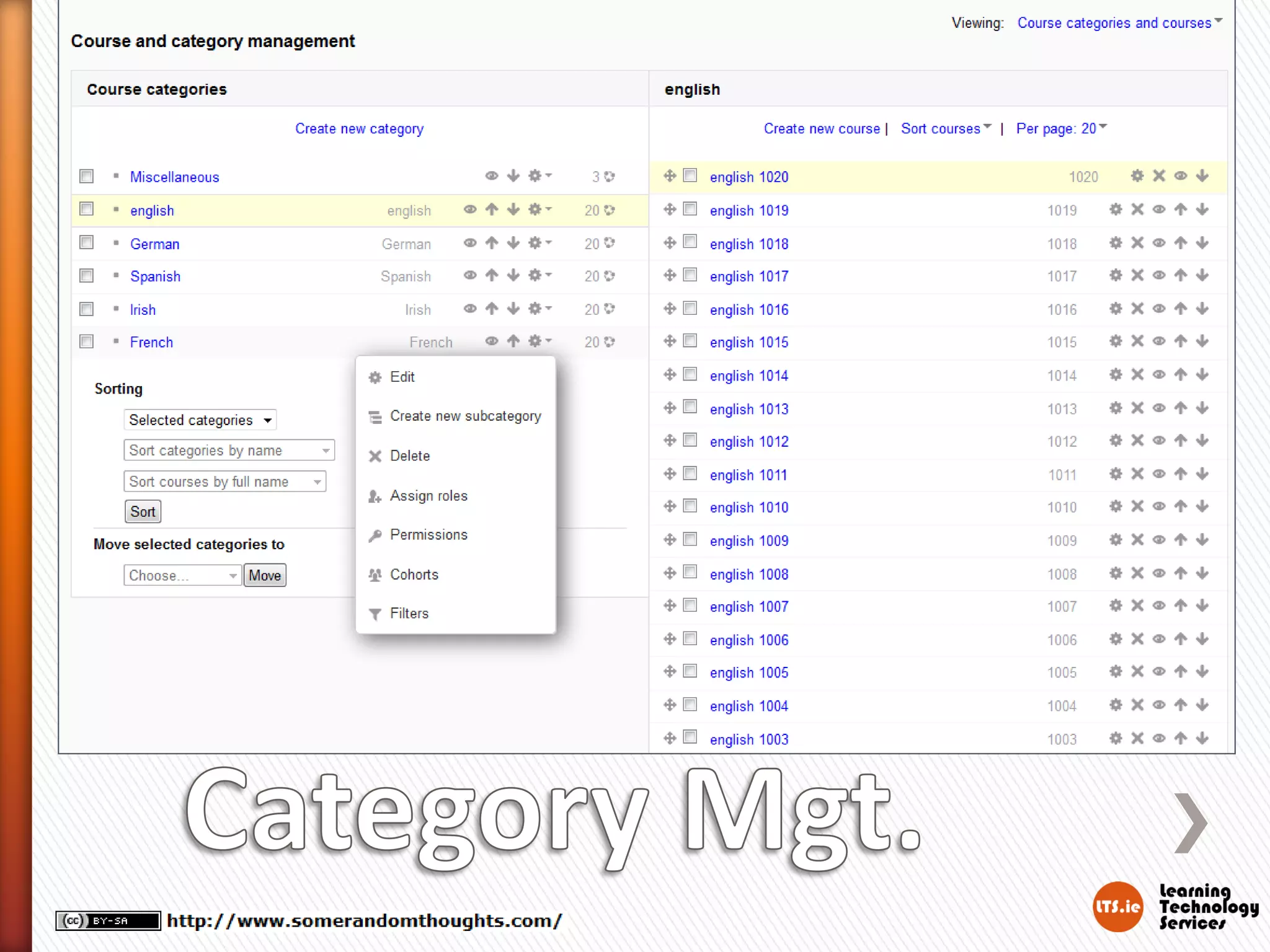
Task: Hide the Irish category with the eye icon
Action: point(470,309)
